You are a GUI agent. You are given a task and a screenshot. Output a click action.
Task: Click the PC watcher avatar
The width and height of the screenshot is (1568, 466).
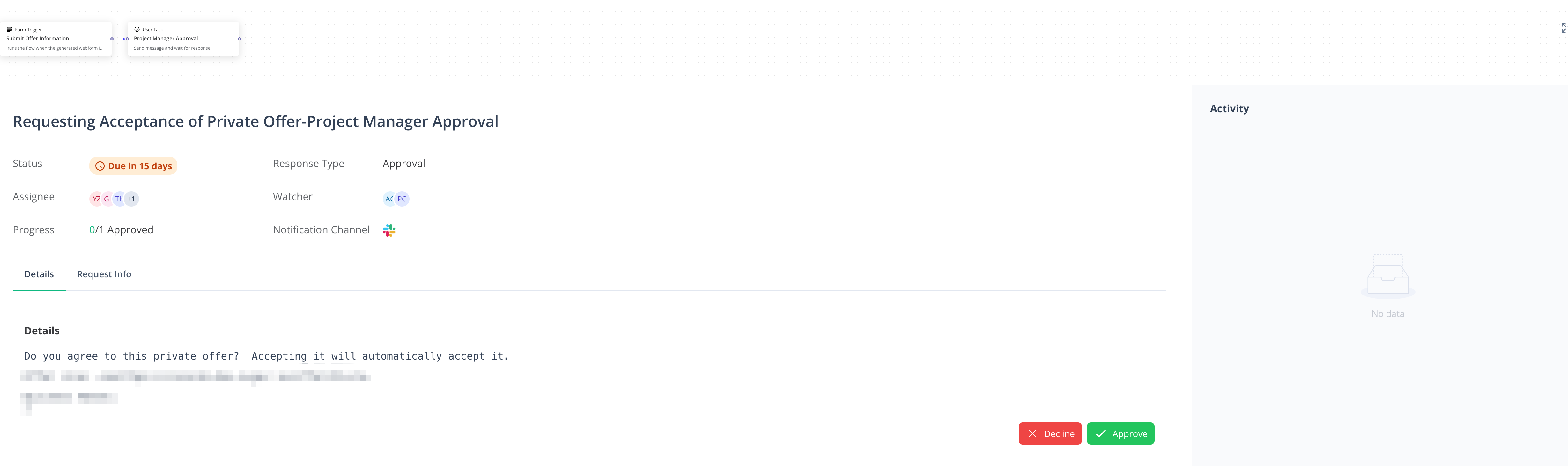coord(402,199)
